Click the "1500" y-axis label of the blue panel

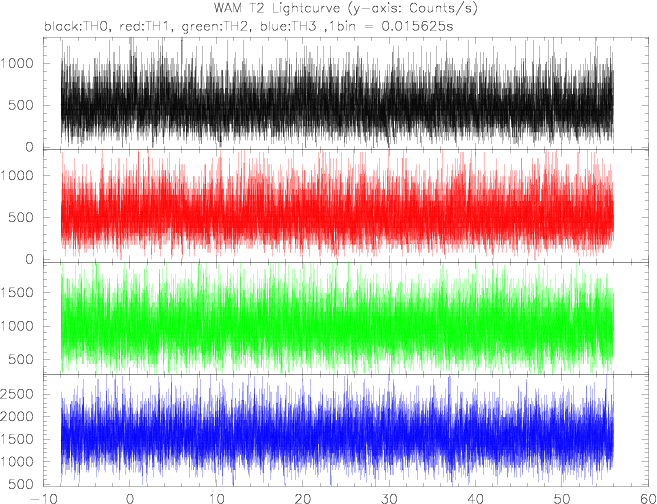19,439
